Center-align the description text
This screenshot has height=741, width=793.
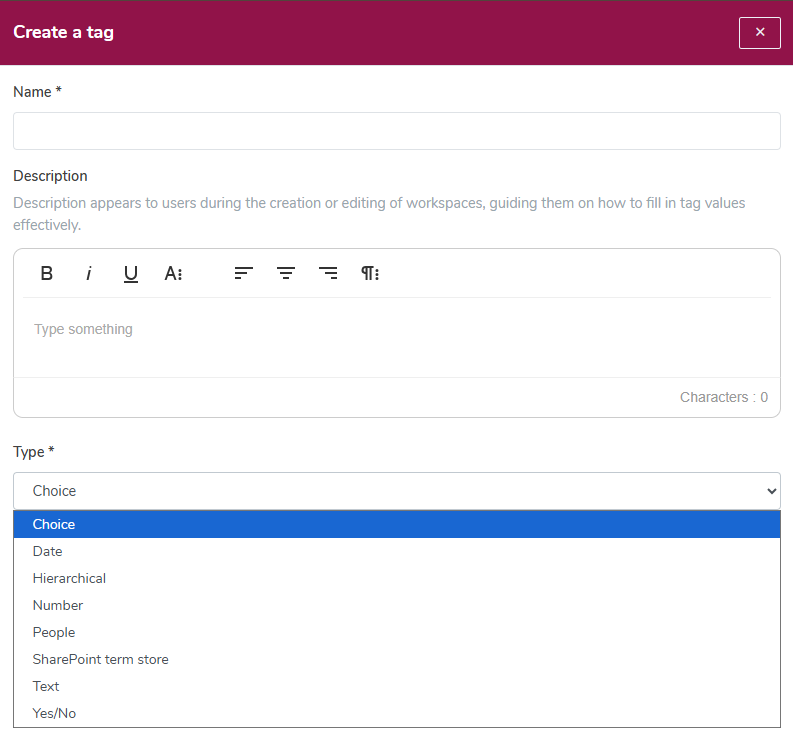click(286, 274)
